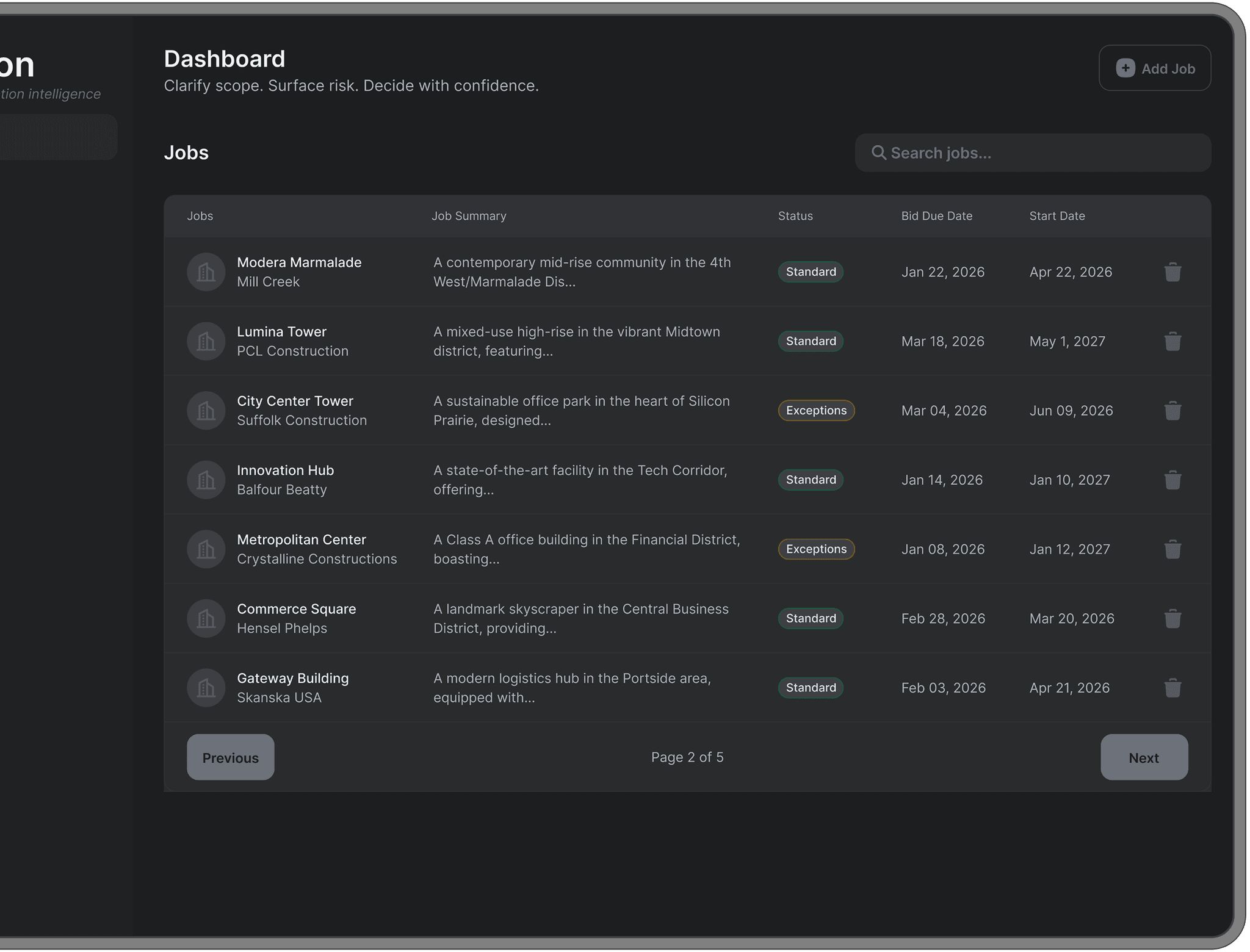
Task: Go to the Next page
Action: 1144,757
